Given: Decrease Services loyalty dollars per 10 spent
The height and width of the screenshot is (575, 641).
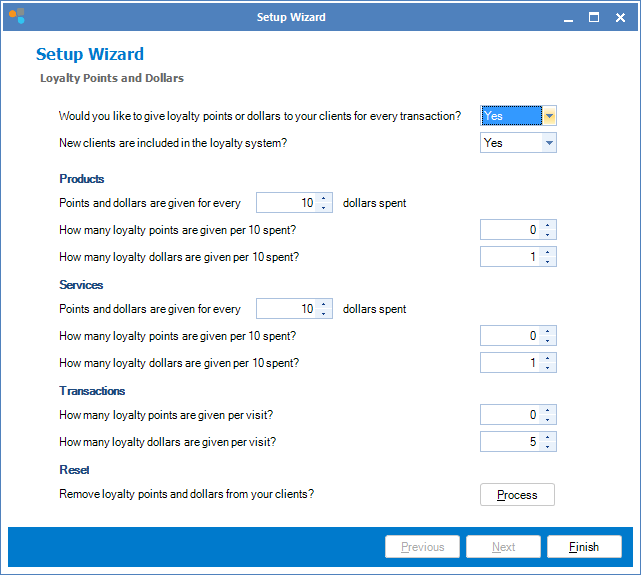Looking at the screenshot, I should [x=547, y=368].
